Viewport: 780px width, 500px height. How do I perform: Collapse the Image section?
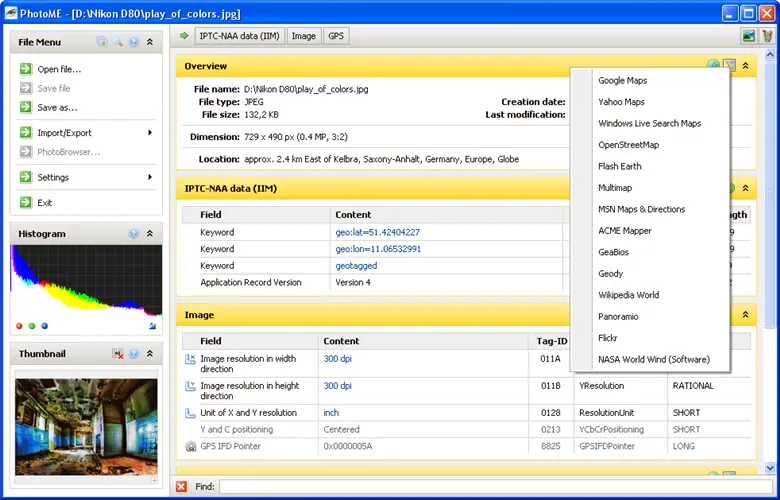pos(745,314)
